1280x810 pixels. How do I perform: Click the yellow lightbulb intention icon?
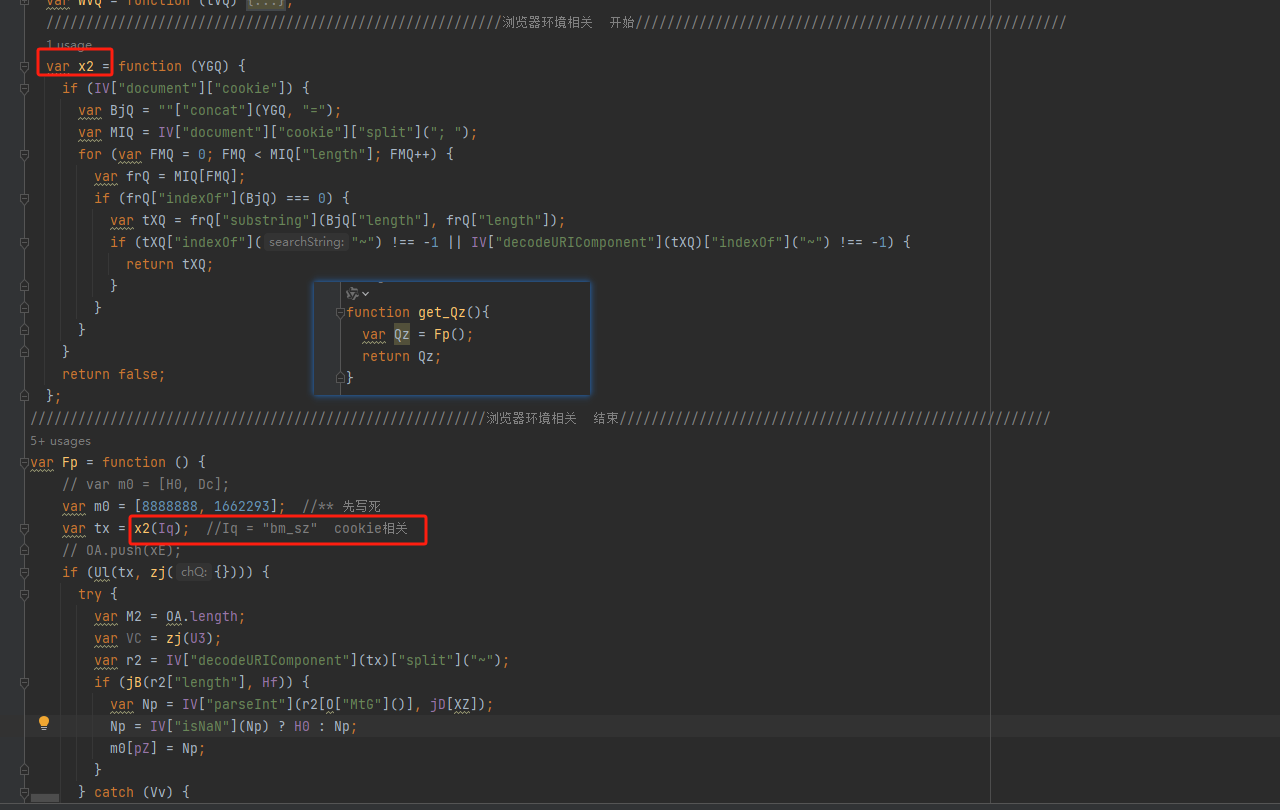pyautogui.click(x=44, y=722)
